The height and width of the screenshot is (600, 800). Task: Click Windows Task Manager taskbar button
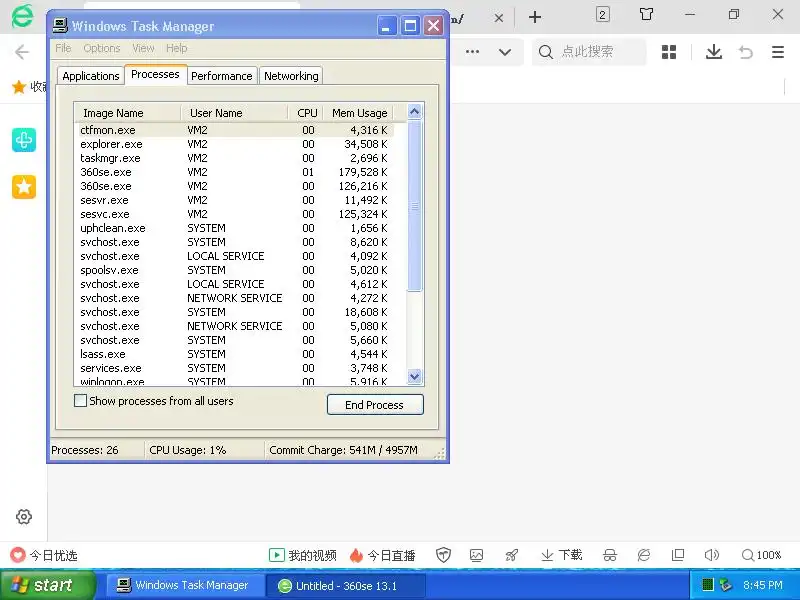coord(184,585)
